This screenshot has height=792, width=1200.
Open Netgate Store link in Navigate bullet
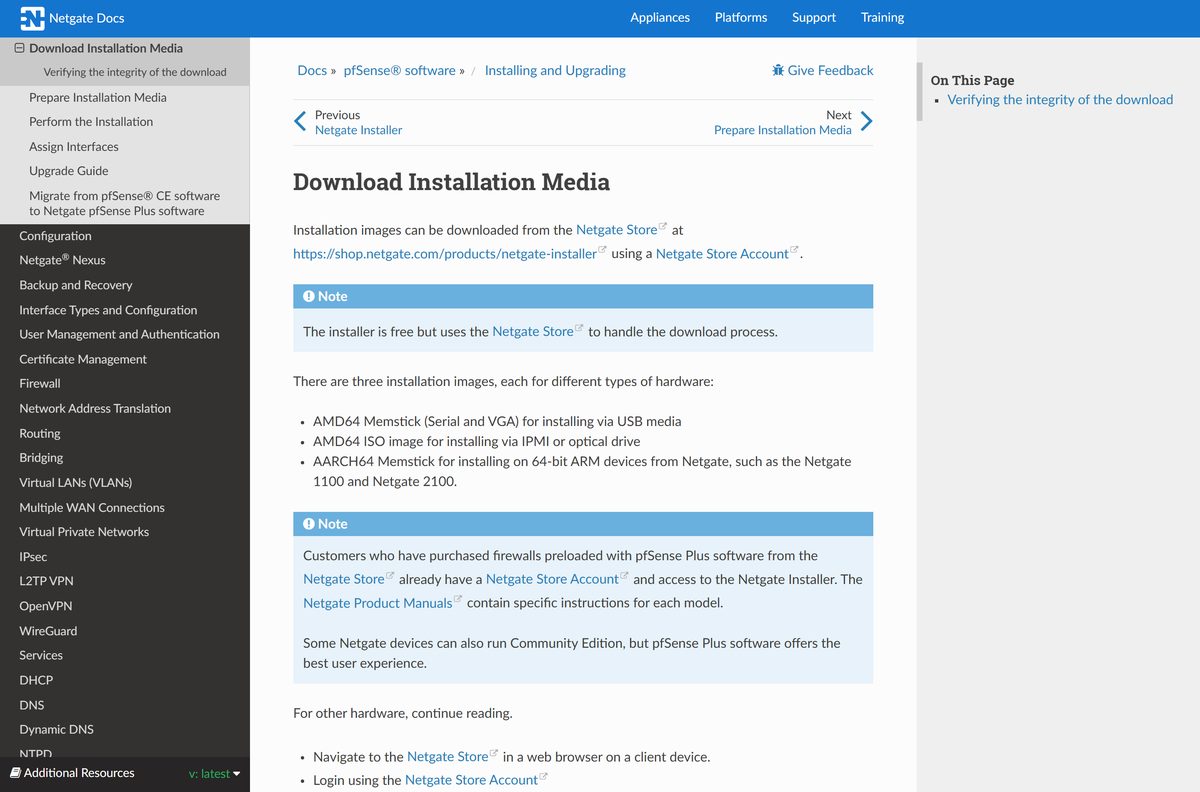pyautogui.click(x=448, y=757)
